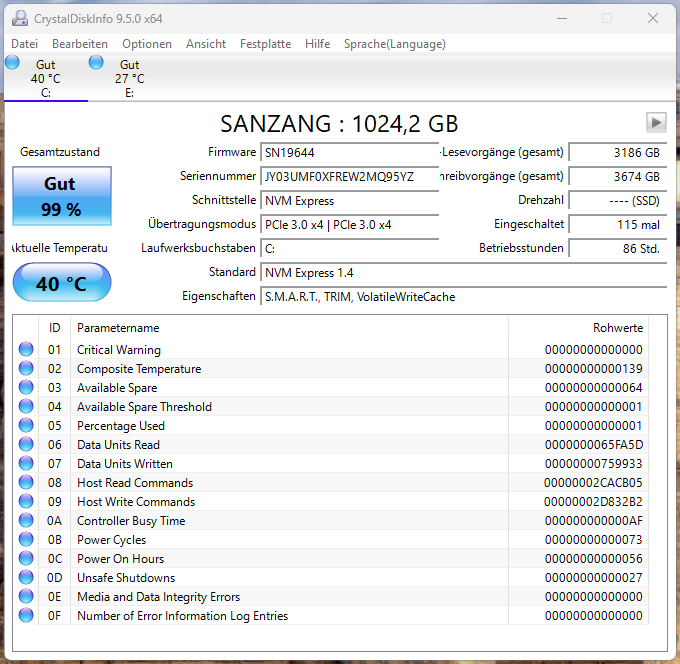Click the SANZANG : 1024,2 GB drive title
680x664 pixels.
point(339,124)
